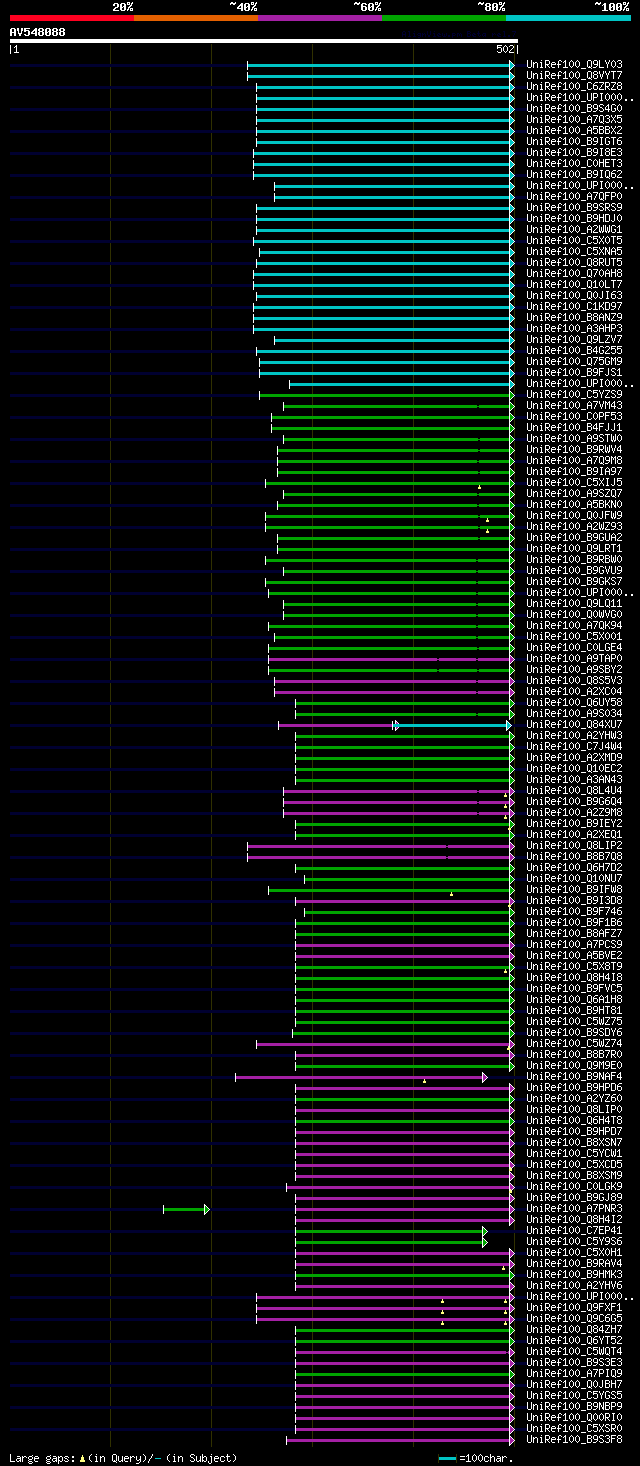Click the purple ~60% legend segment
Viewport: 640px width, 1466px height.
coord(319,17)
